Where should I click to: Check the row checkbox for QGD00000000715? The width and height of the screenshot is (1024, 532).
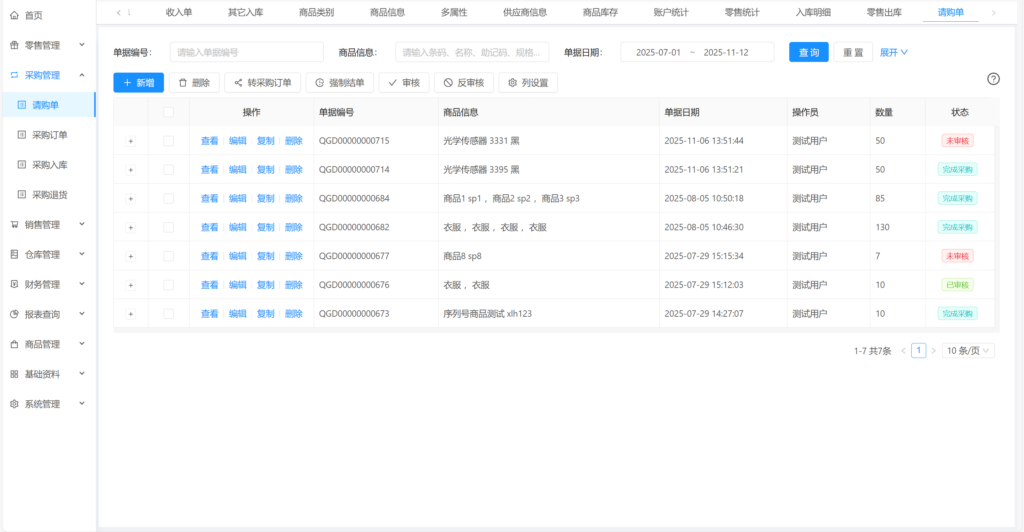pyautogui.click(x=168, y=141)
